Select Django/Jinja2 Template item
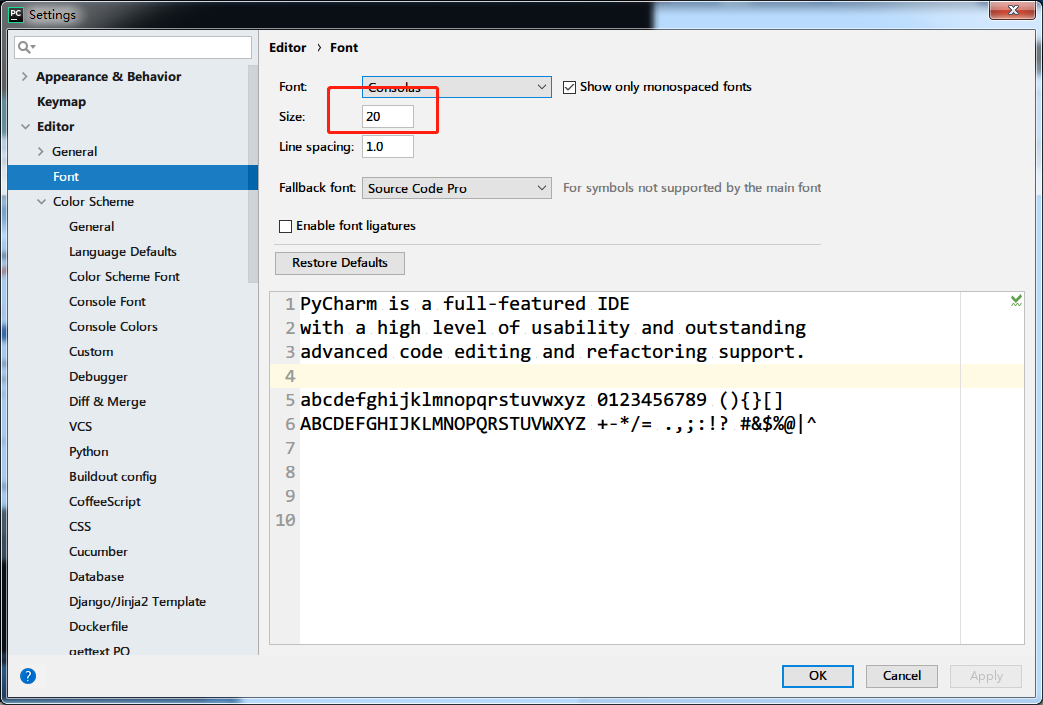Image resolution: width=1043 pixels, height=705 pixels. 137,602
